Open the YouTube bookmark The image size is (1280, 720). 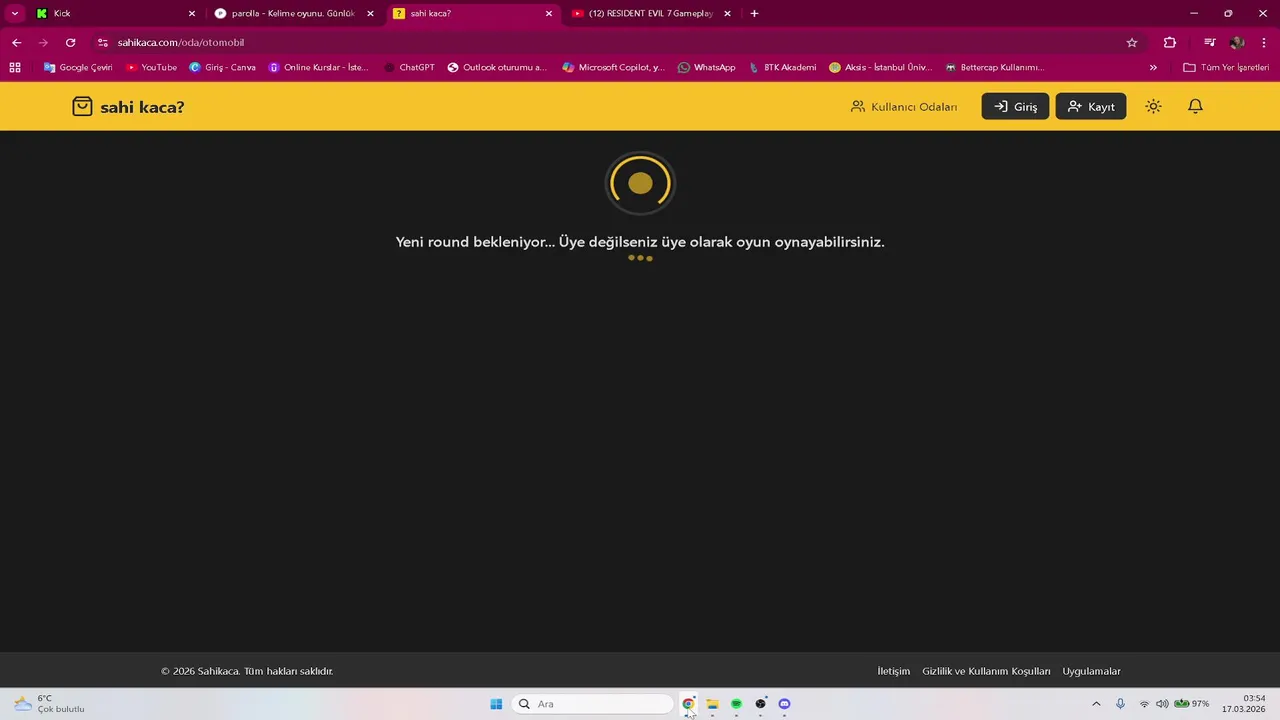[151, 68]
